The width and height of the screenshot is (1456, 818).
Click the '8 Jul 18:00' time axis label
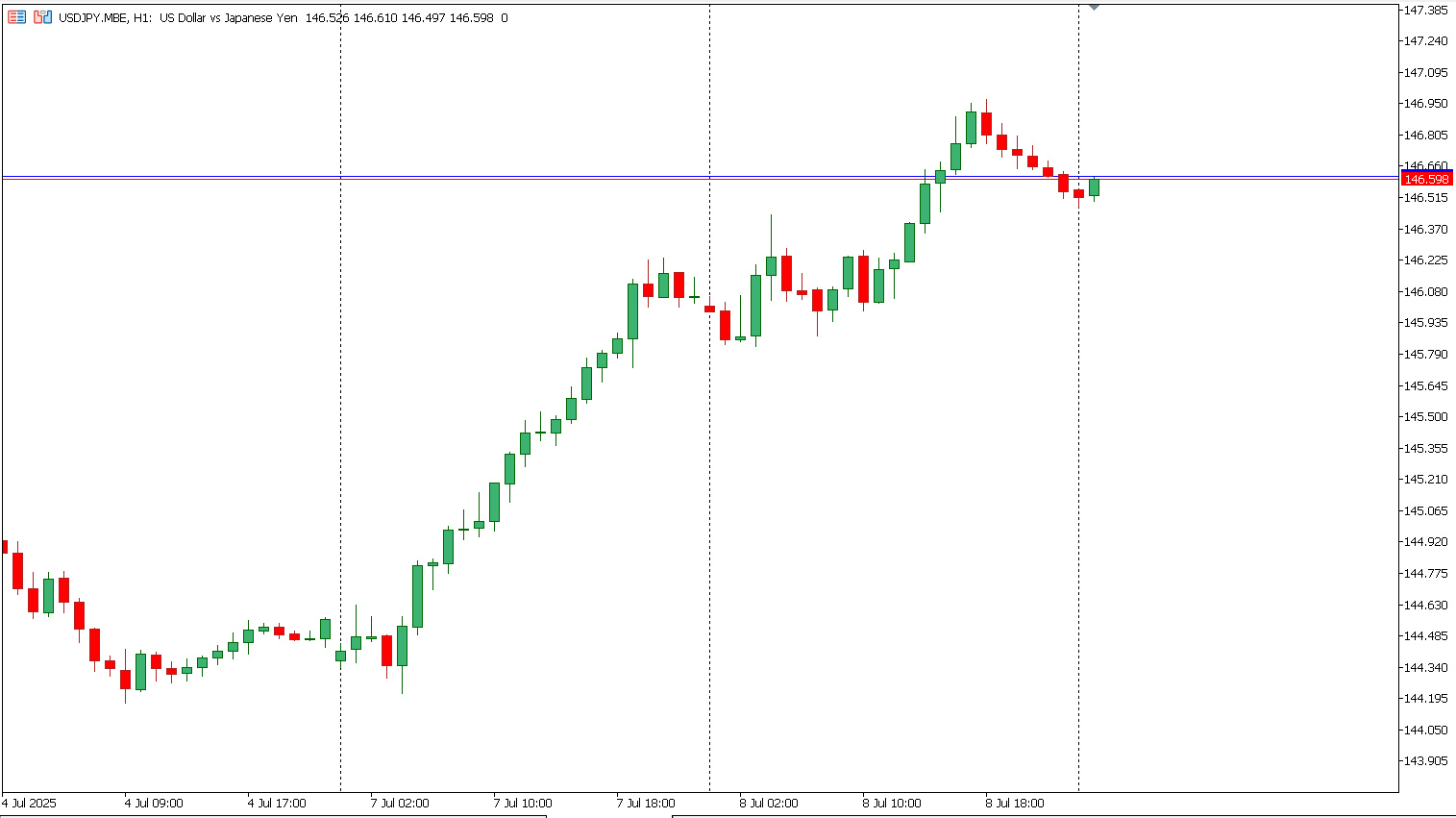point(1015,804)
